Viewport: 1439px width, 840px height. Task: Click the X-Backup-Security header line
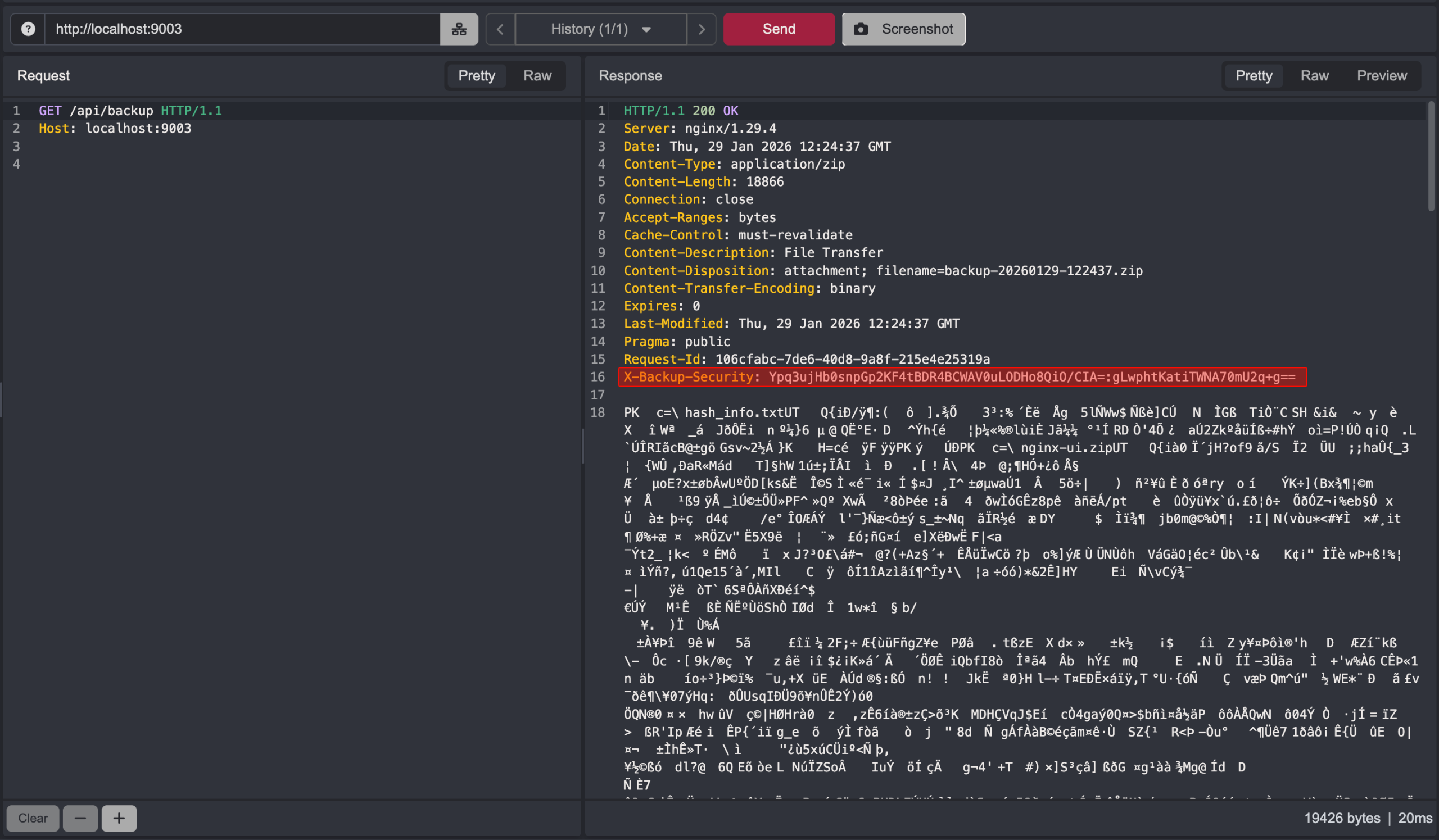click(962, 377)
